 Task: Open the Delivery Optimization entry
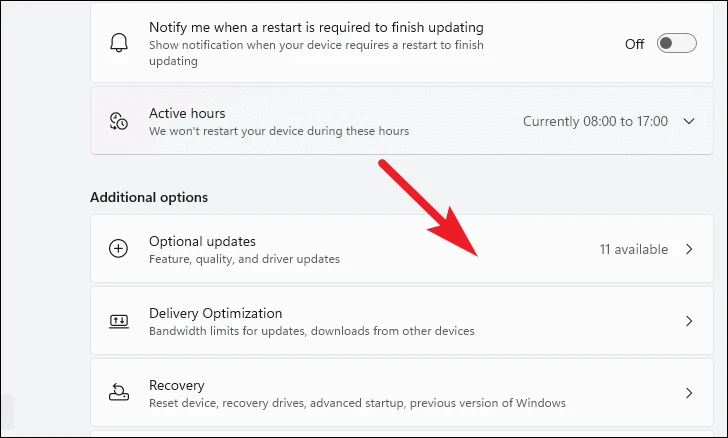pyautogui.click(x=402, y=320)
